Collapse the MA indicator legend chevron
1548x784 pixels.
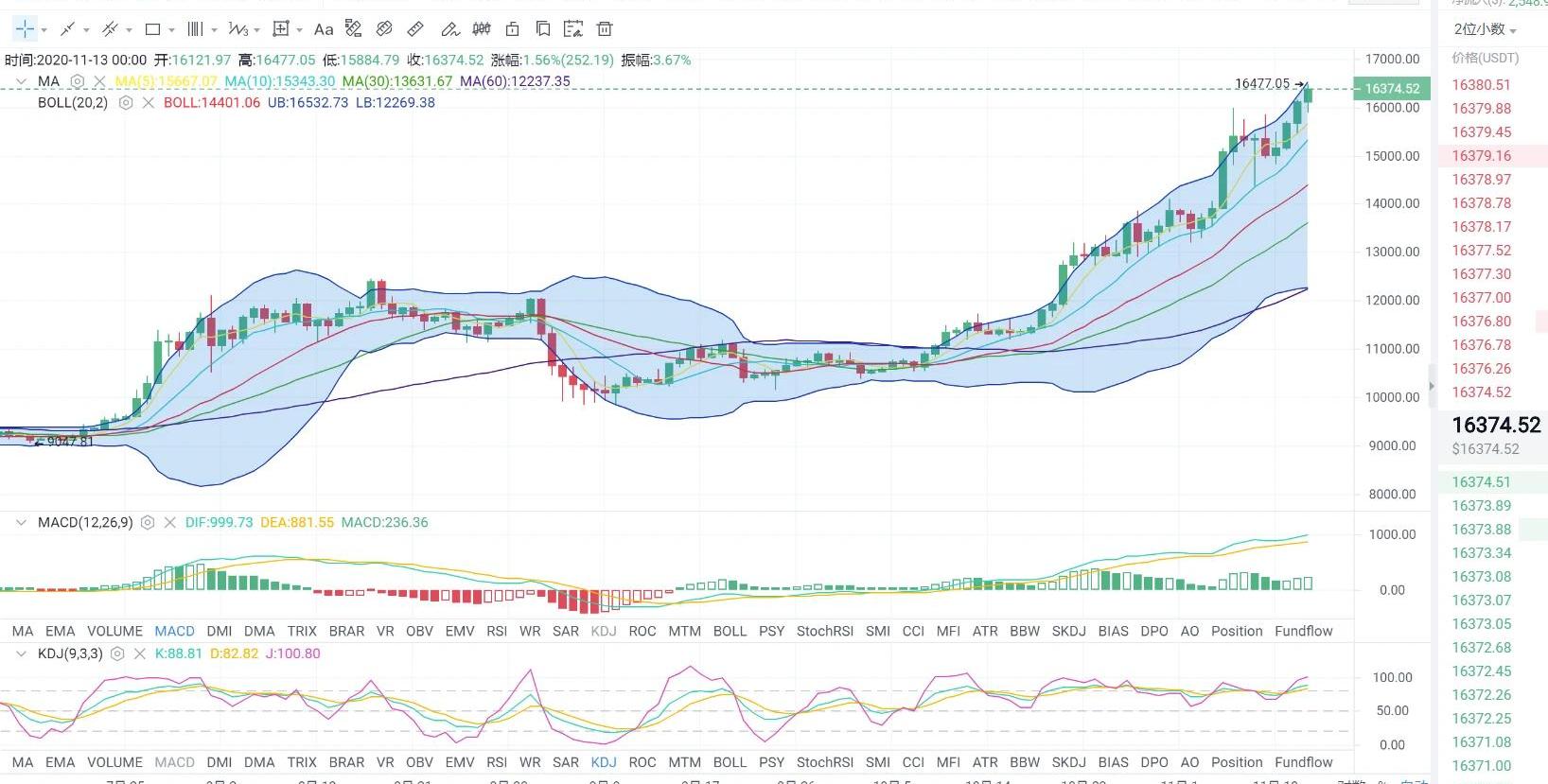click(x=21, y=81)
